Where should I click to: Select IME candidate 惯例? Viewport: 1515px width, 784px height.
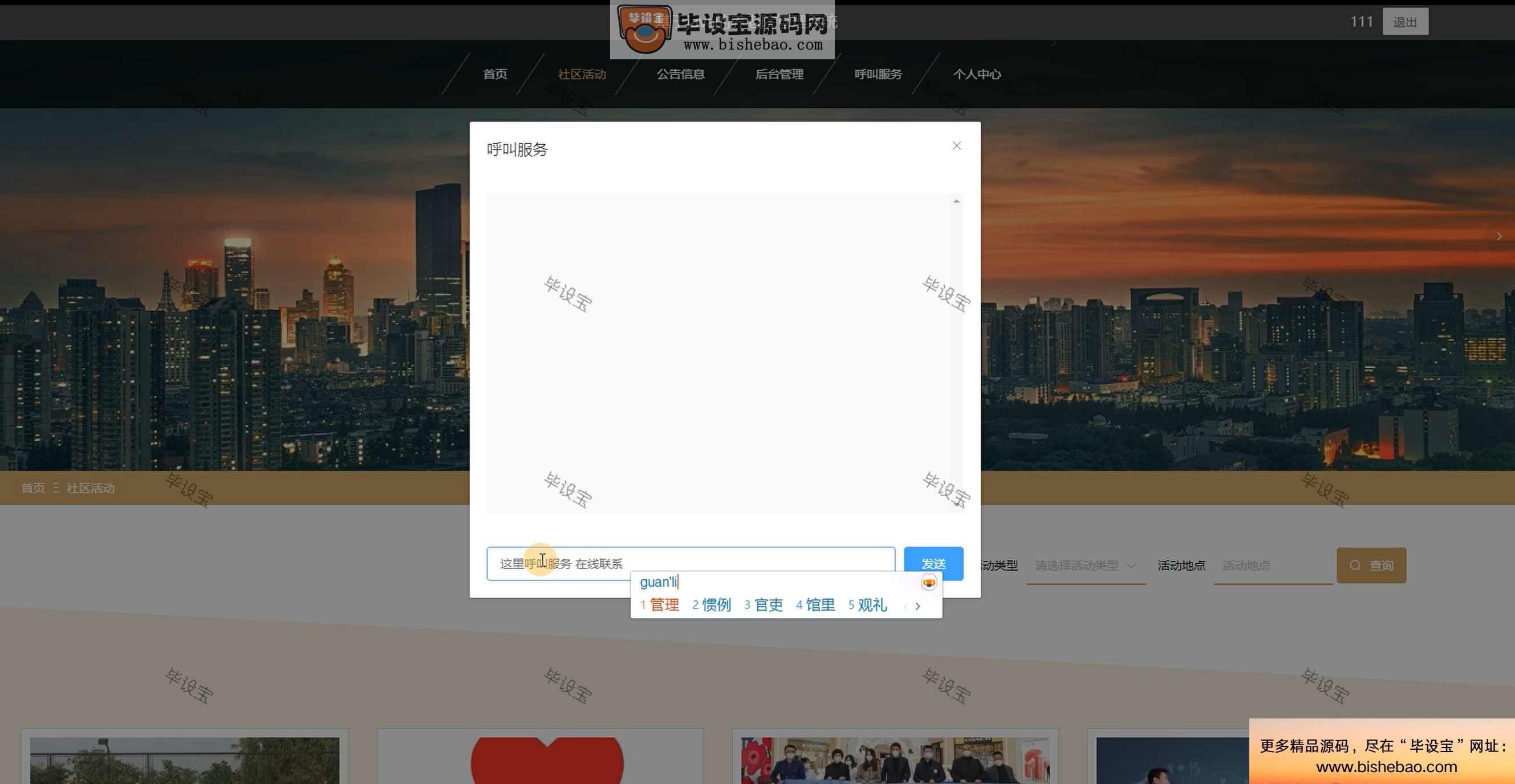pos(711,604)
